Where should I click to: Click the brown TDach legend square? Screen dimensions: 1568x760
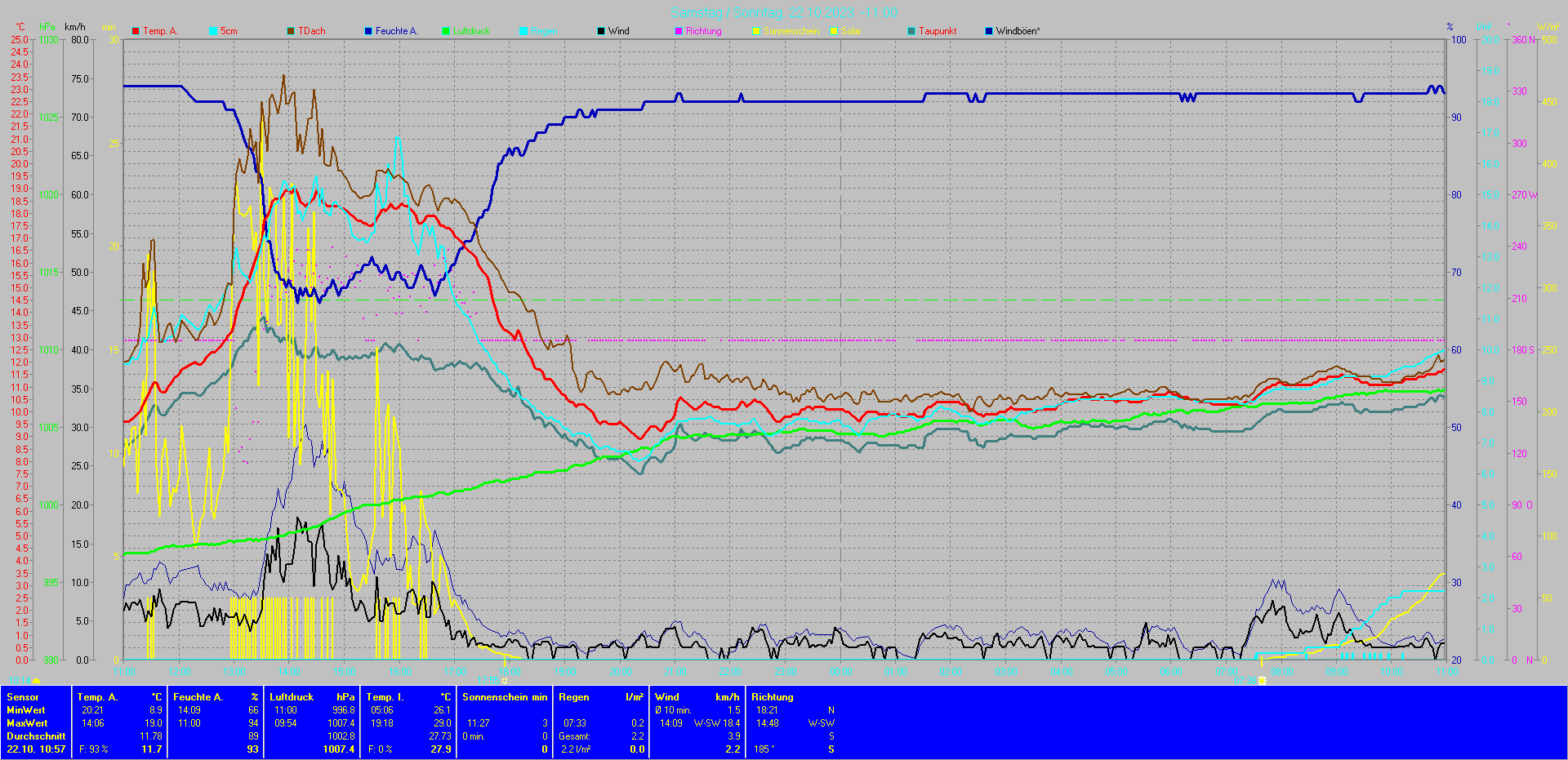[x=291, y=31]
